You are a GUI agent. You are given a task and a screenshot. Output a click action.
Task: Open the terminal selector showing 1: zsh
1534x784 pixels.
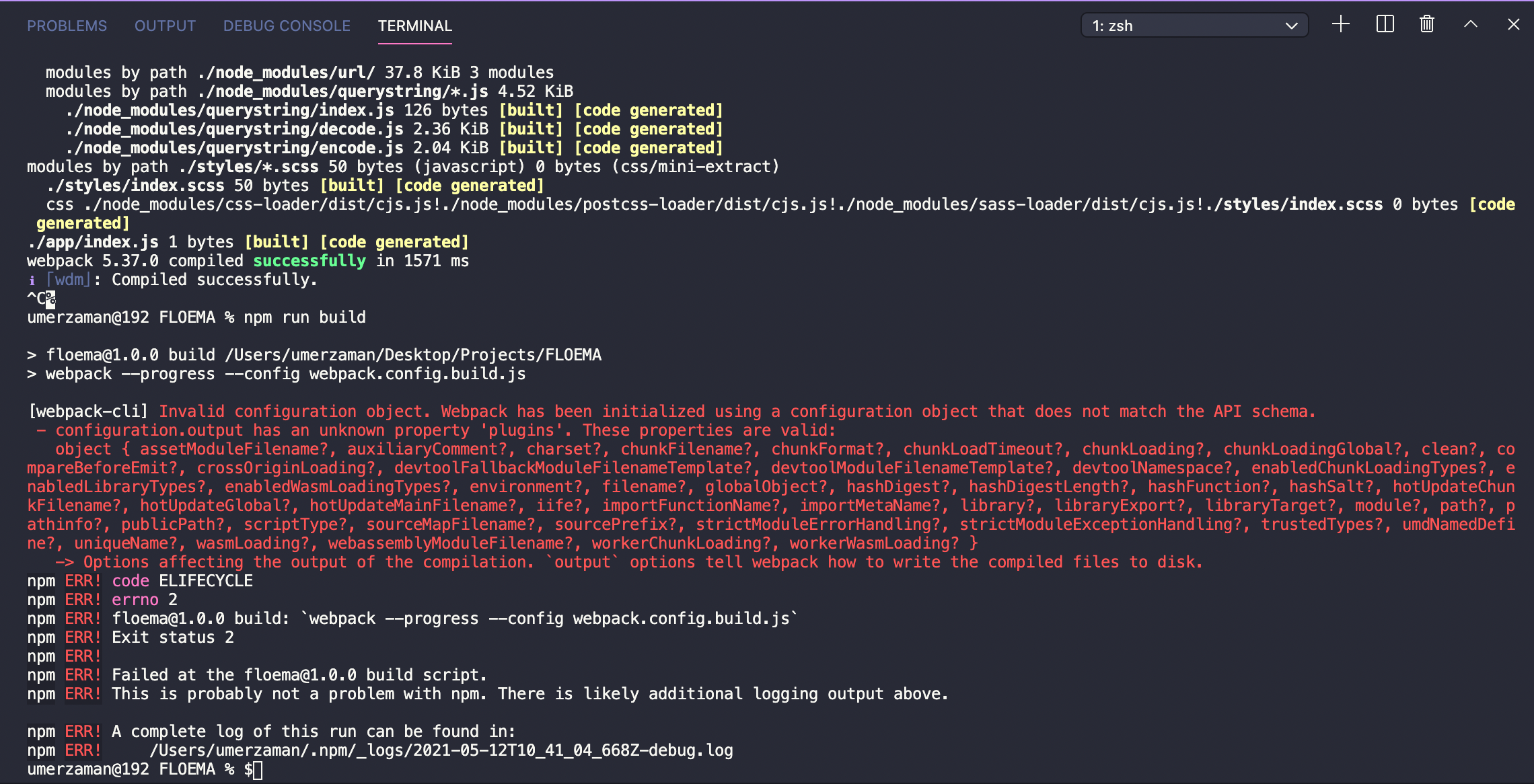[x=1194, y=25]
